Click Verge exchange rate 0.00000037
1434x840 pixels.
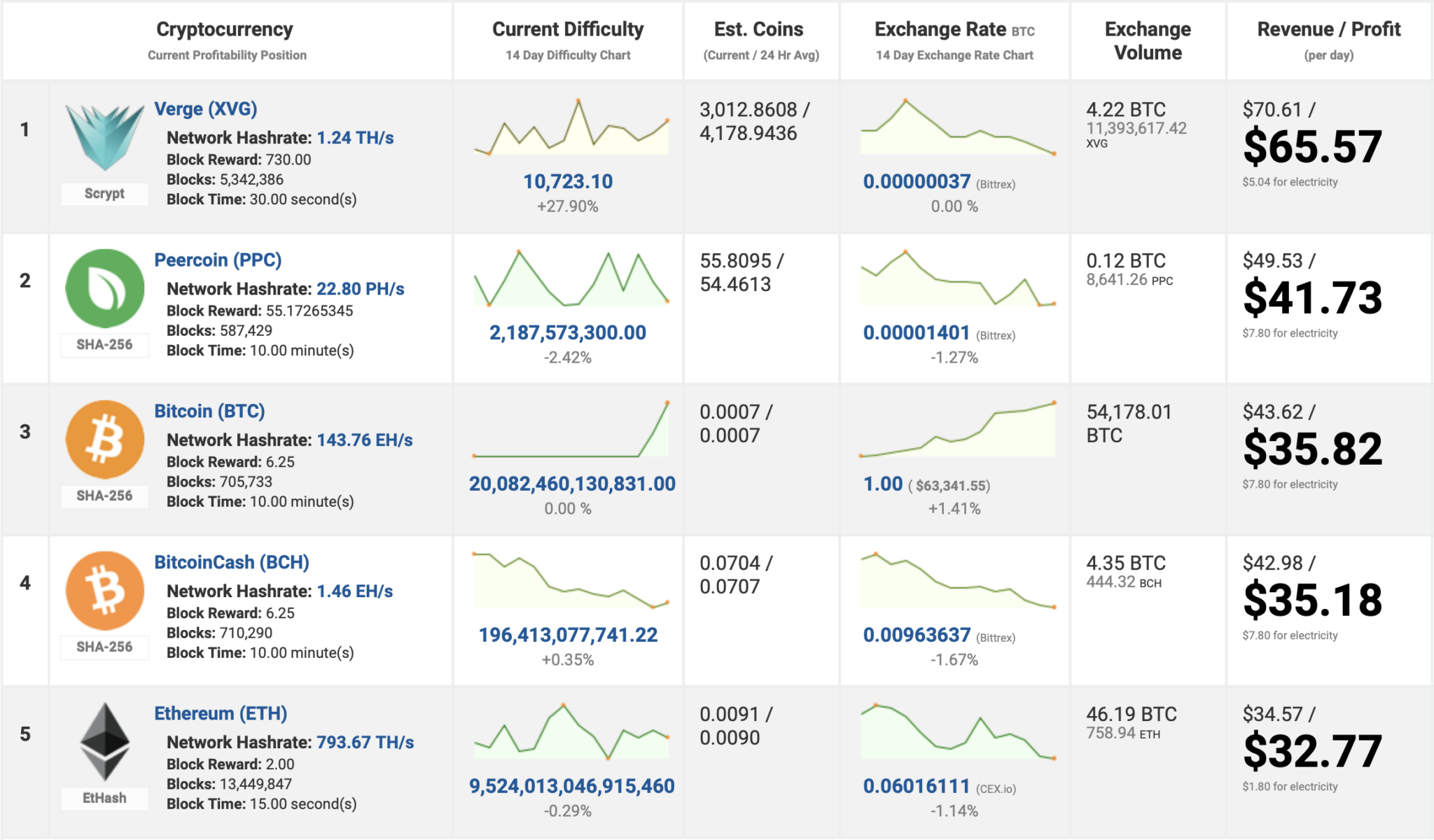pos(917,182)
